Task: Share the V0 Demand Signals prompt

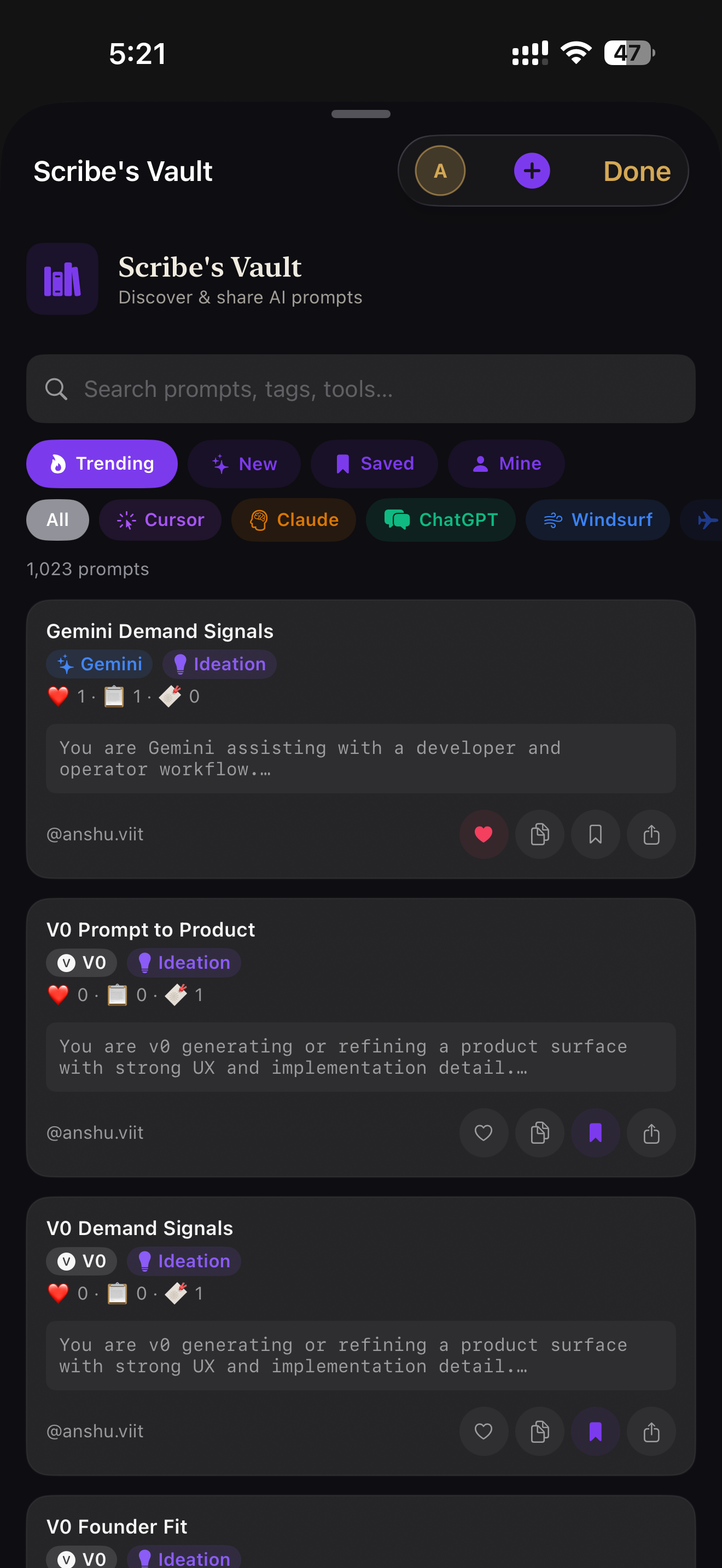Action: click(651, 1431)
